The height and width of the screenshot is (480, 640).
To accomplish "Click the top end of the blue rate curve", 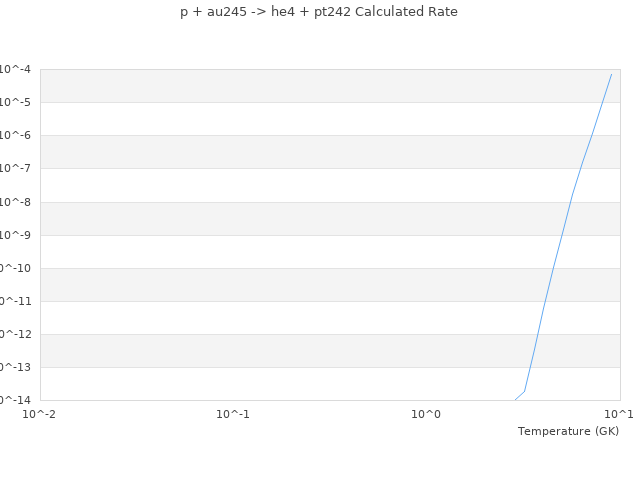I will 611,74.
